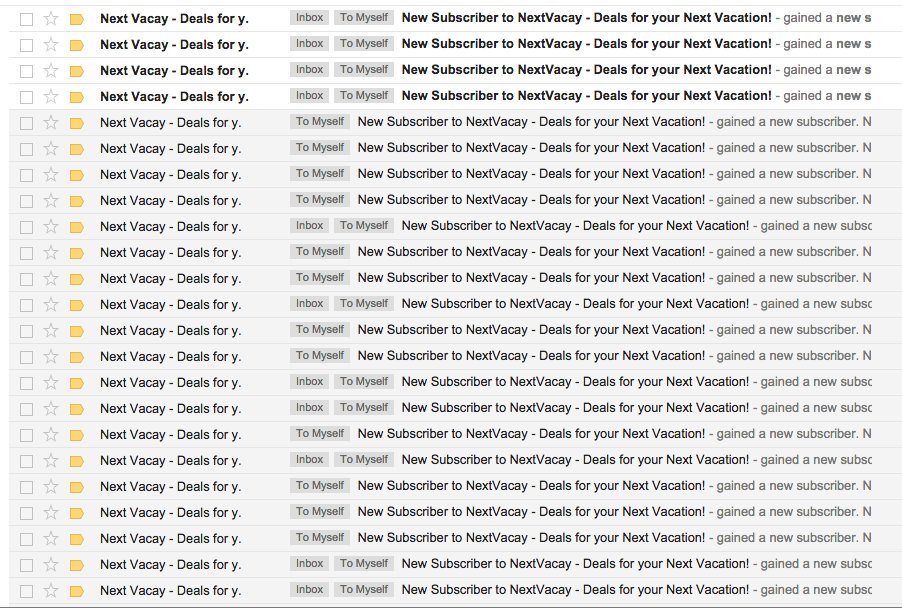Star the topmost unread Next Vacay email

click(x=51, y=19)
